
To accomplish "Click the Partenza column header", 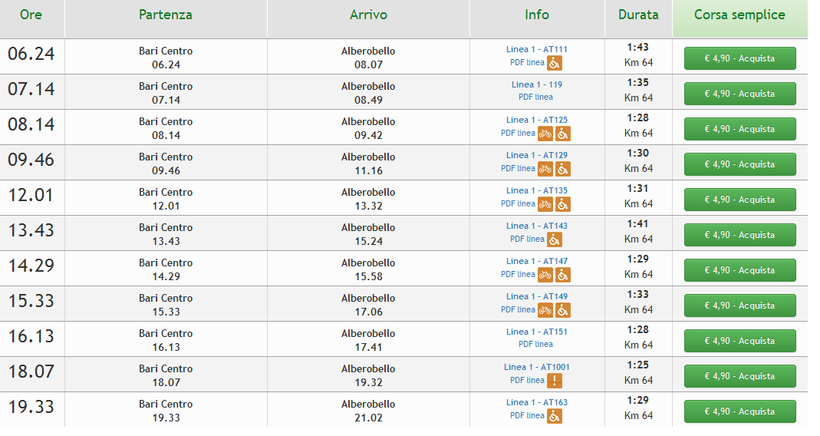I will pos(166,16).
